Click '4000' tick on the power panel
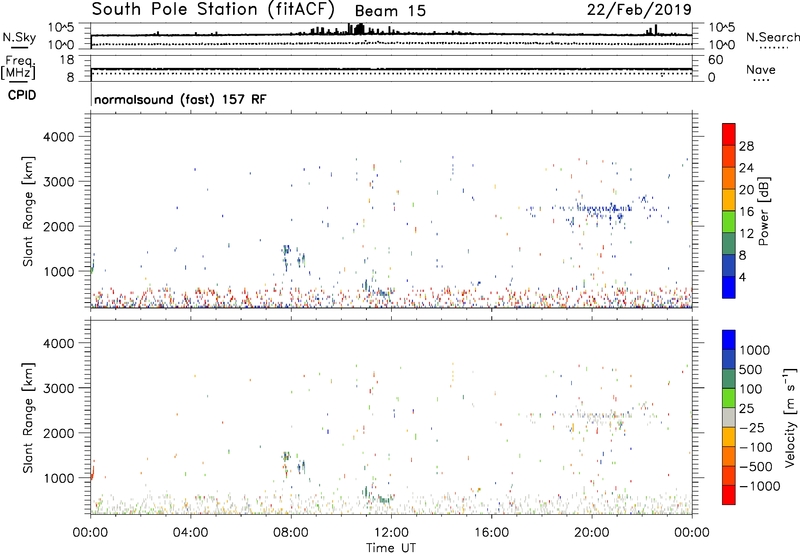The width and height of the screenshot is (800, 554). (58, 137)
